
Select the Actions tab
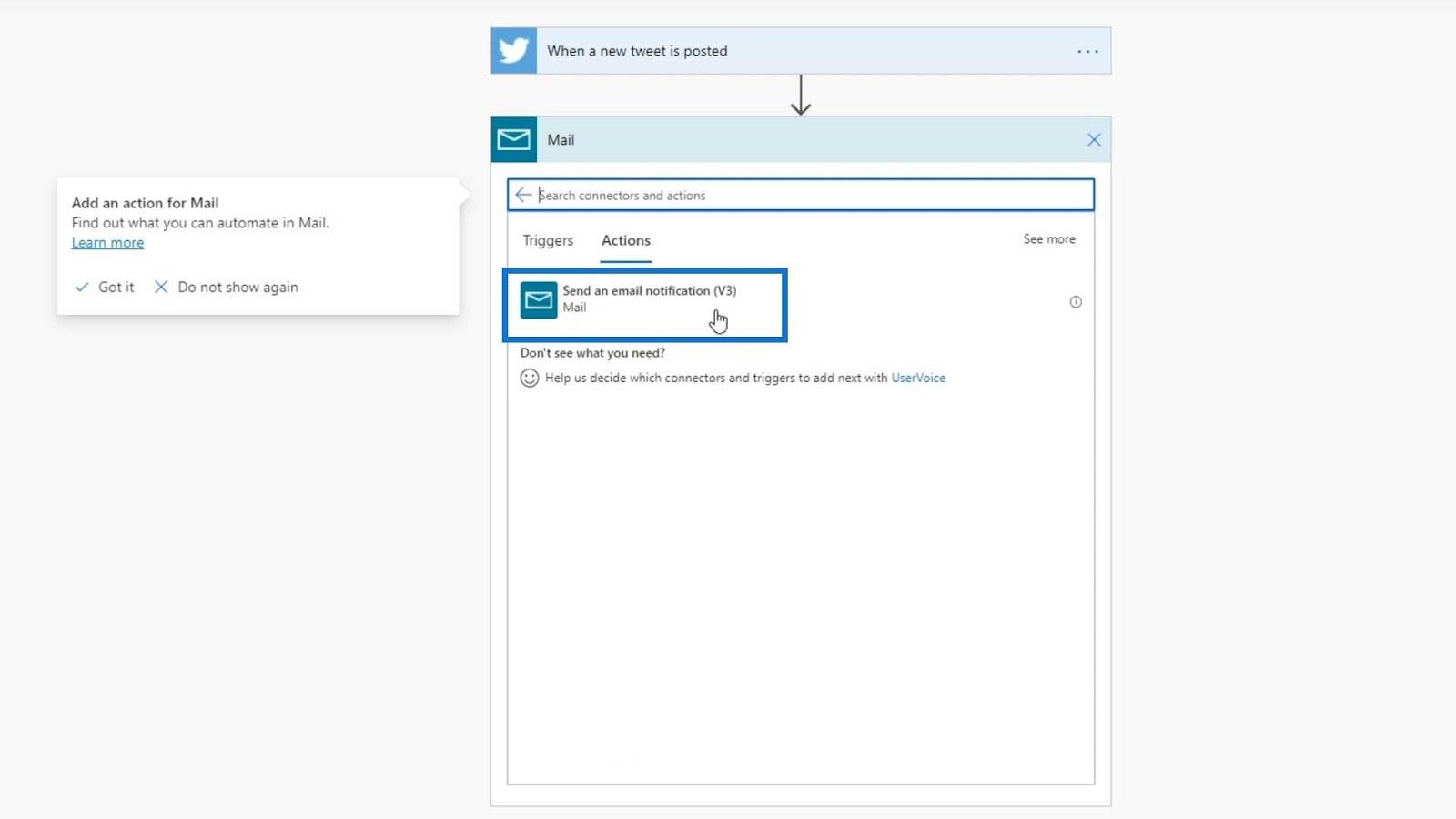click(x=626, y=240)
